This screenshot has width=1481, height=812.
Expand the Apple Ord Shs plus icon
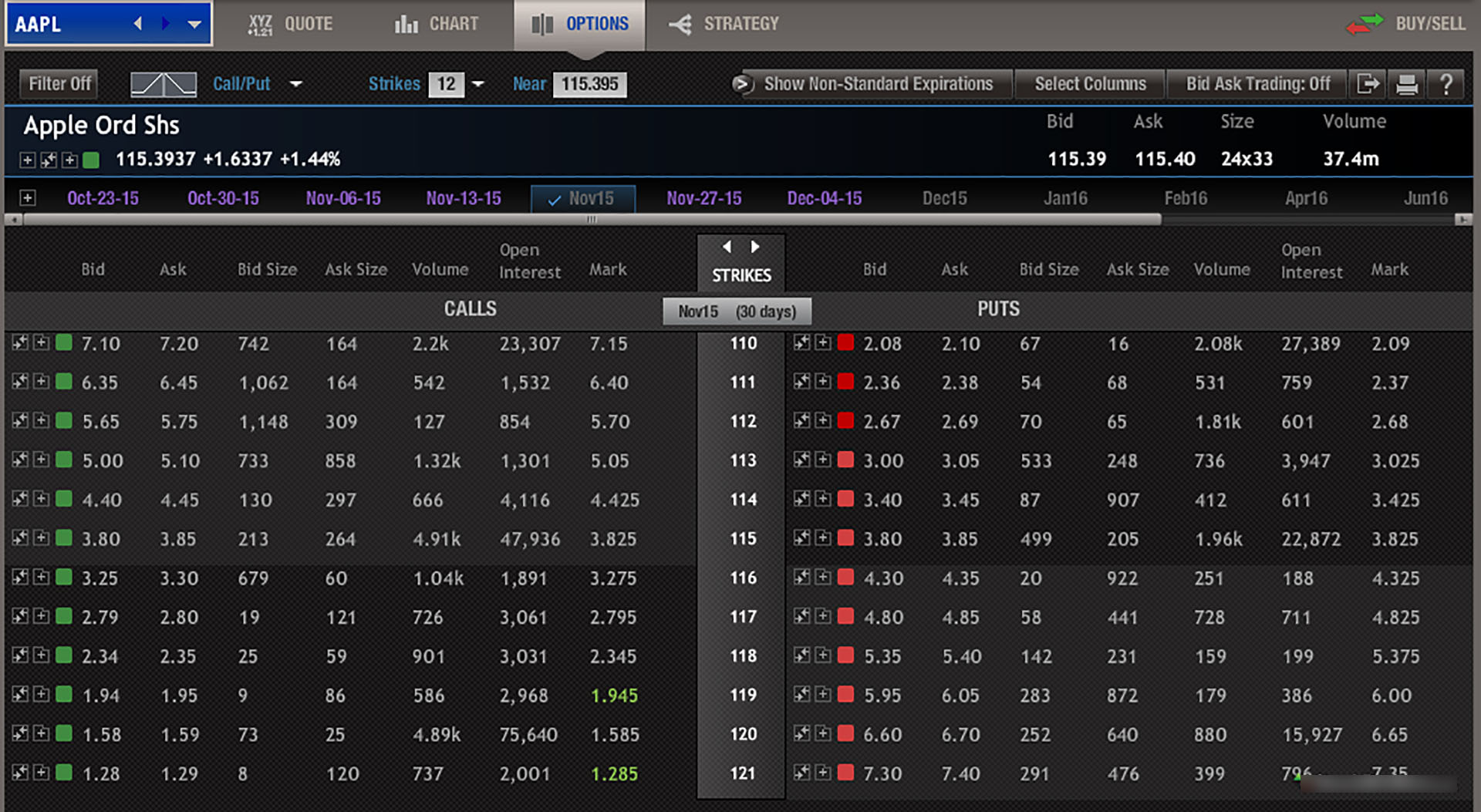pos(28,160)
